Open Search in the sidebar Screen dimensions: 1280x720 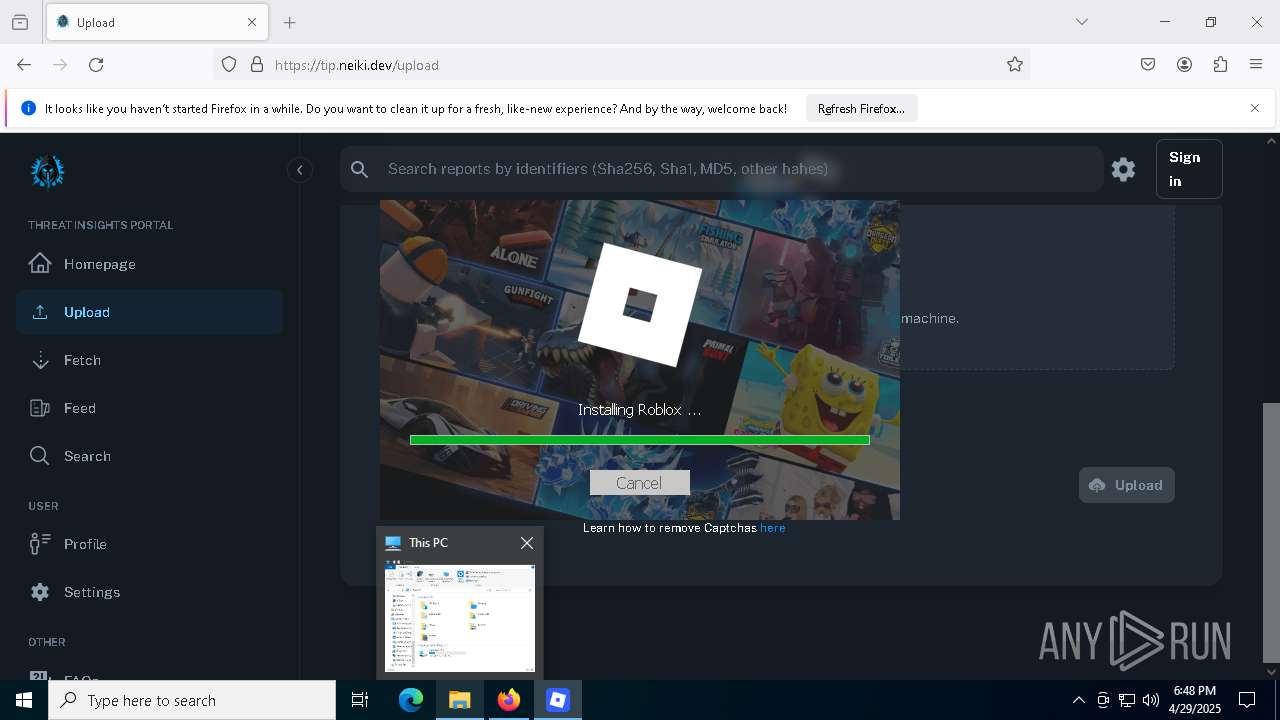coord(150,456)
